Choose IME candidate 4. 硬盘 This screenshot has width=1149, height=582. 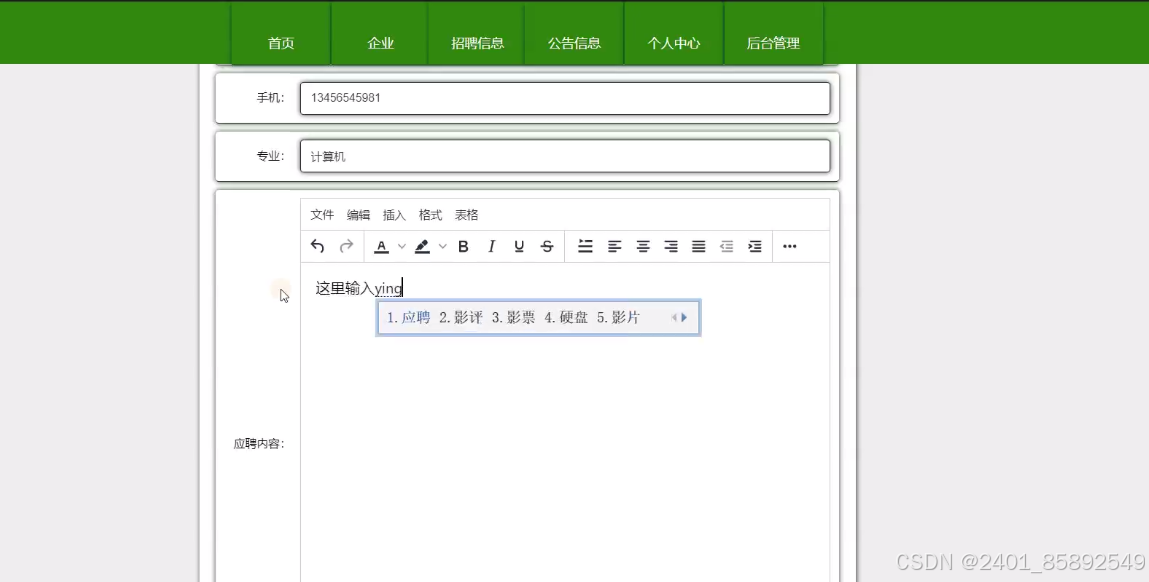566,317
